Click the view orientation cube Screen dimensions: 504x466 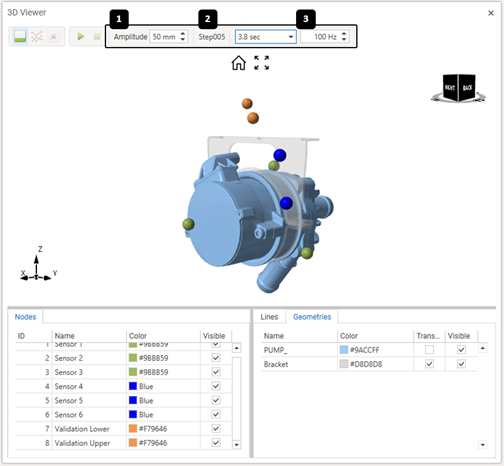(x=459, y=88)
